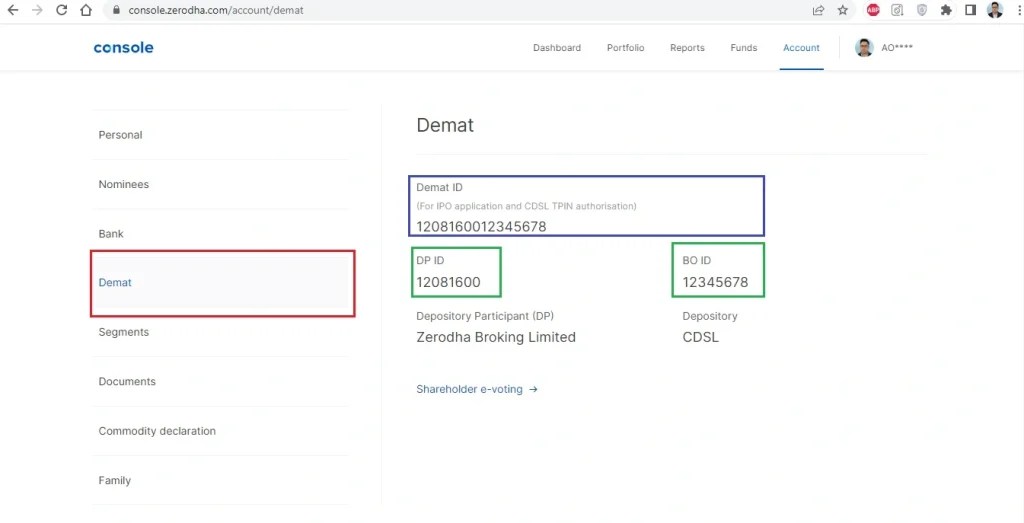1024x523 pixels.
Task: Click the browser forward arrow
Action: click(x=37, y=10)
